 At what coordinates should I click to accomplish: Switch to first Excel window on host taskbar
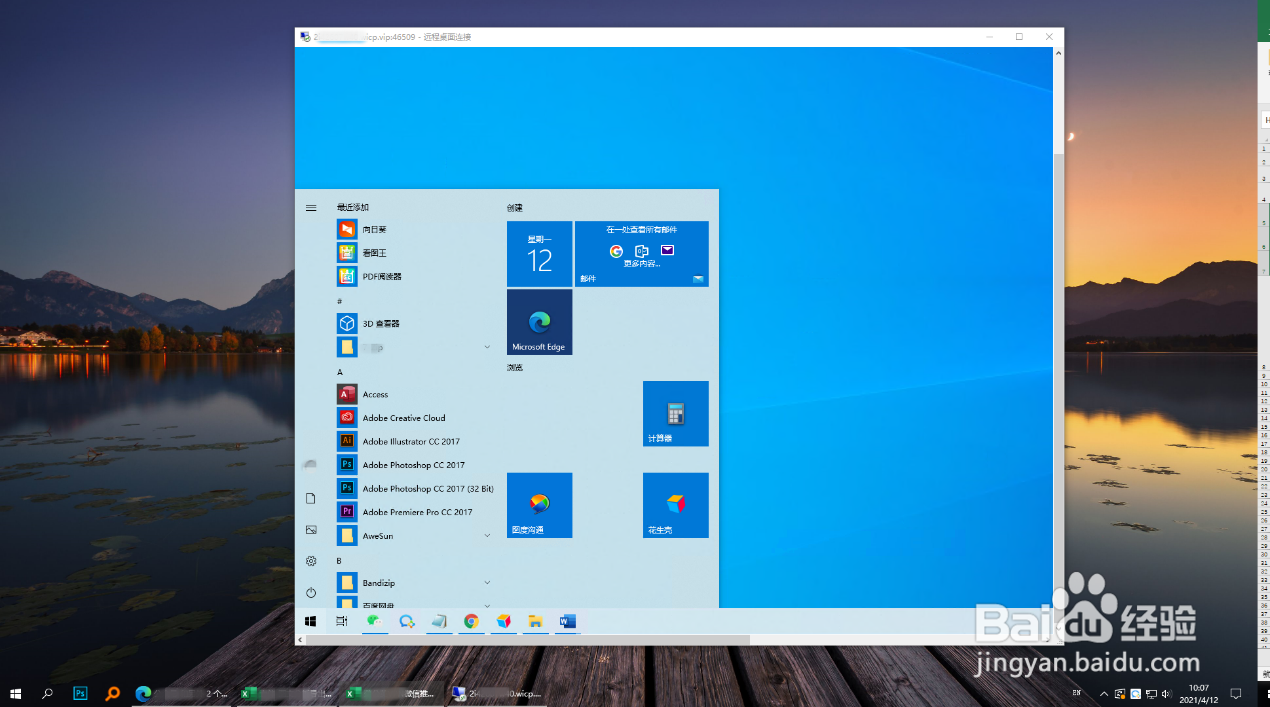[x=286, y=693]
